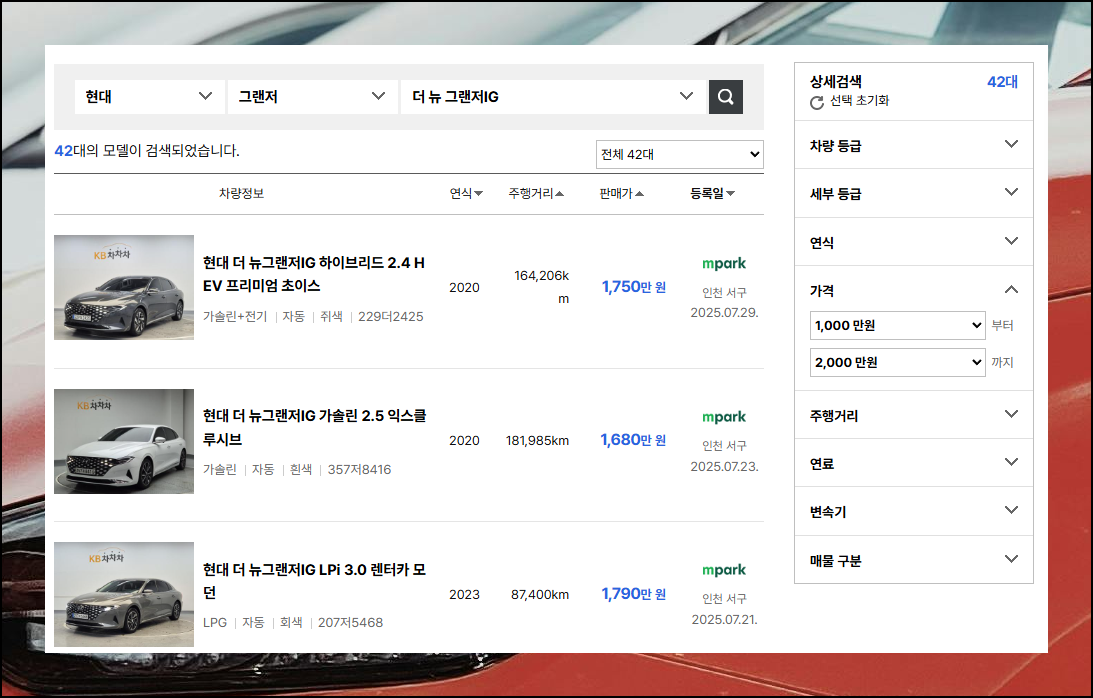The height and width of the screenshot is (698, 1093).
Task: Click the 1,750만 원 price
Action: point(634,287)
